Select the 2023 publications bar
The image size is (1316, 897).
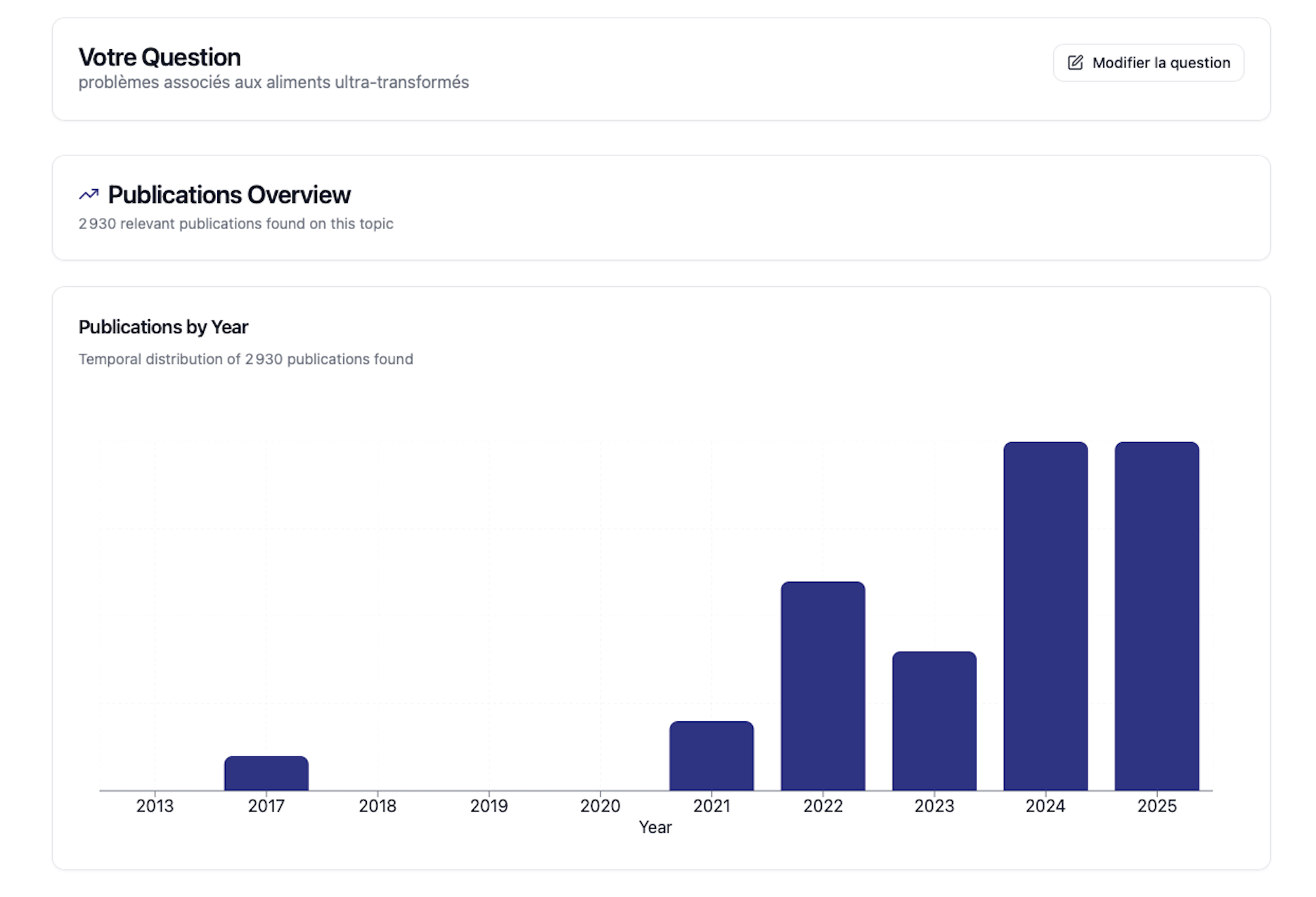pyautogui.click(x=934, y=721)
